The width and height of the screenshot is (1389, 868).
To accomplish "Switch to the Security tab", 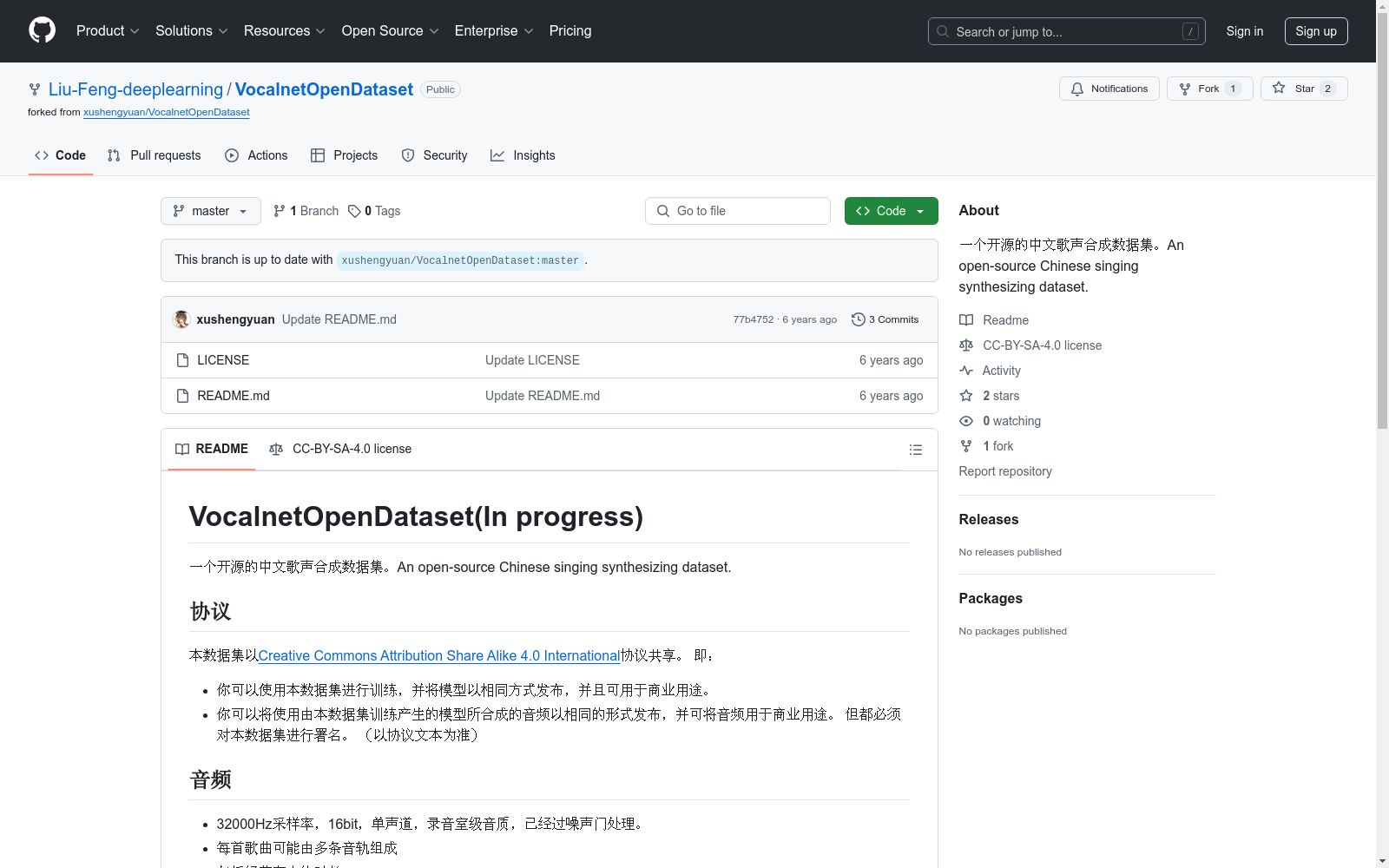I will [x=434, y=155].
